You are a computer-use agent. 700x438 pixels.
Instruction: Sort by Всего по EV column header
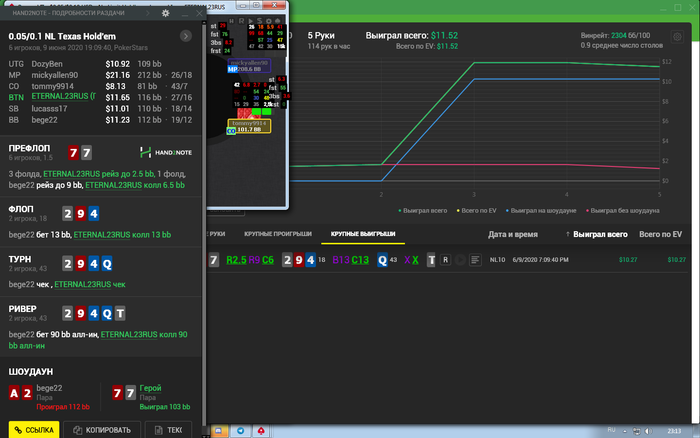click(660, 234)
